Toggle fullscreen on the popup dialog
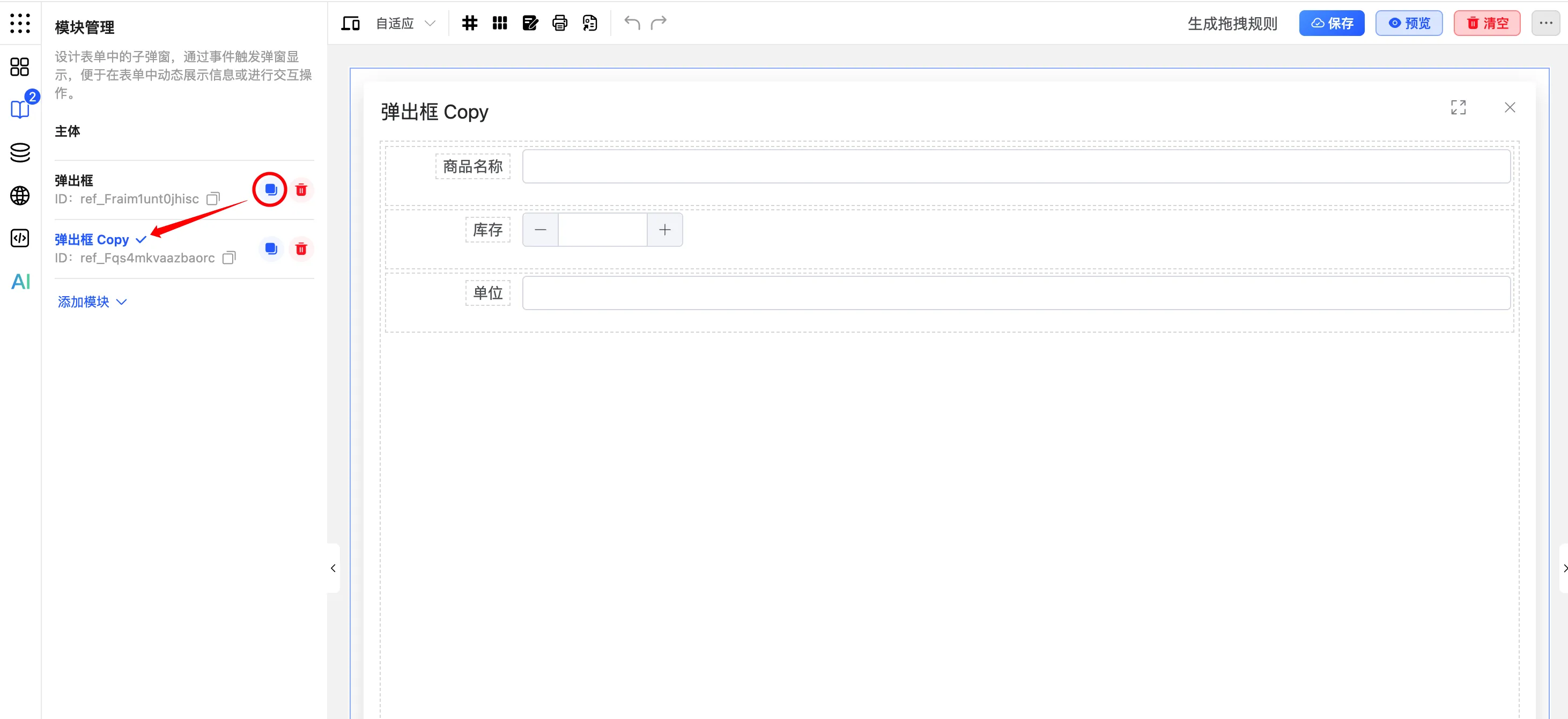This screenshot has height=719, width=1568. (x=1458, y=108)
